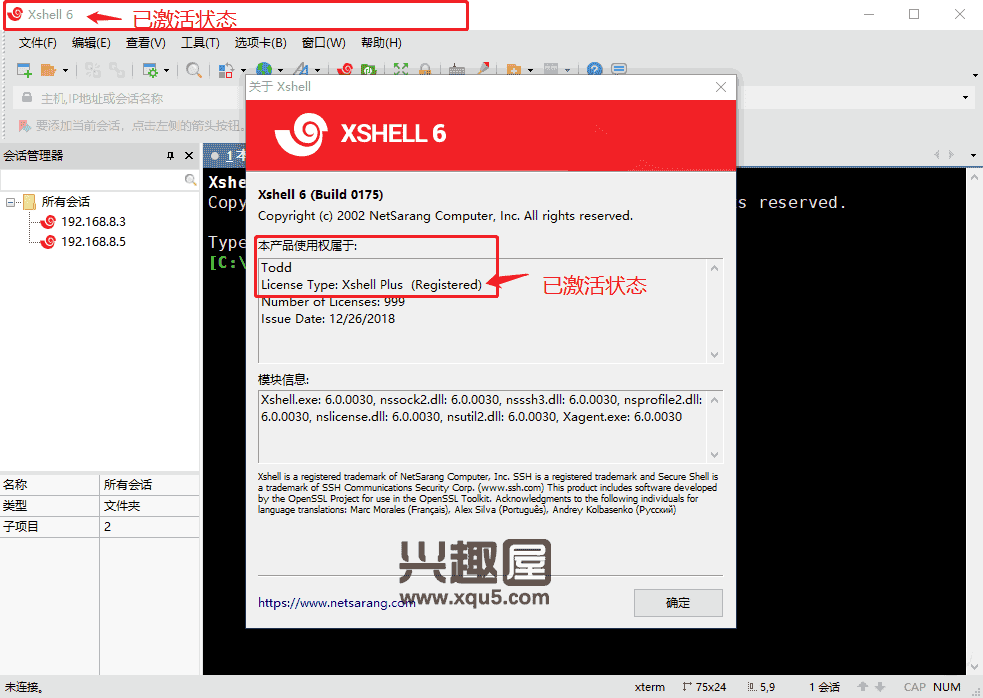The height and width of the screenshot is (698, 983).
Task: Open the 帮助(H) menu
Action: (x=381, y=43)
